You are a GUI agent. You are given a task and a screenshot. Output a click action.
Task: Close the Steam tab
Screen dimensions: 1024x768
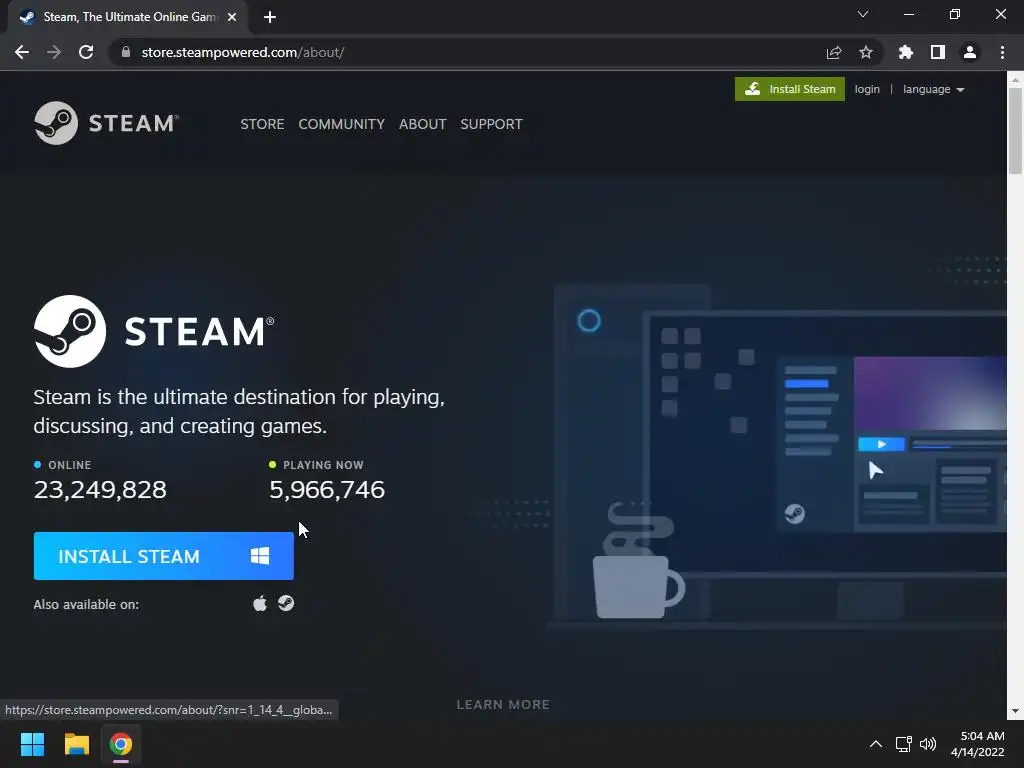point(232,17)
